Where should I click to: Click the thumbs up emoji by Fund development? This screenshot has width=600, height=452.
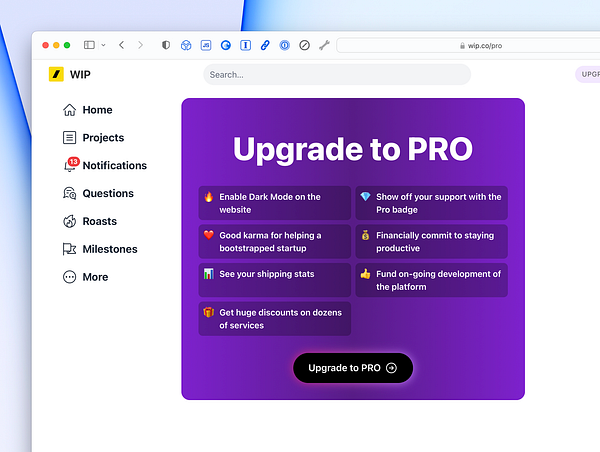pos(365,274)
